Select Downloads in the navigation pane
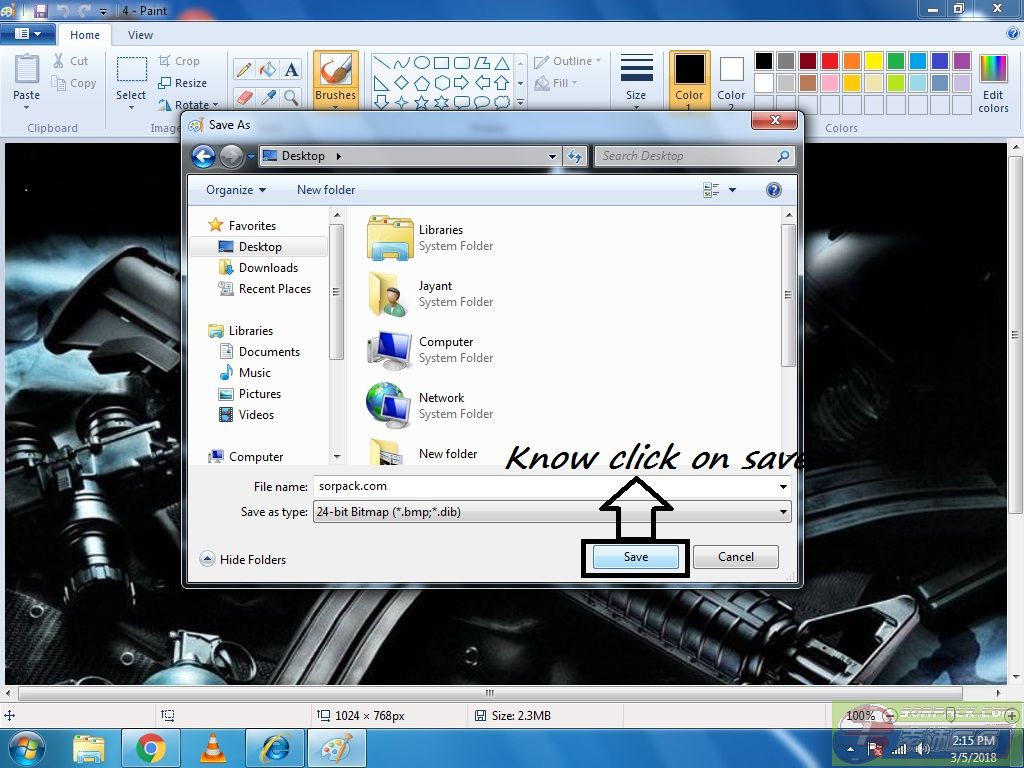 (x=268, y=268)
